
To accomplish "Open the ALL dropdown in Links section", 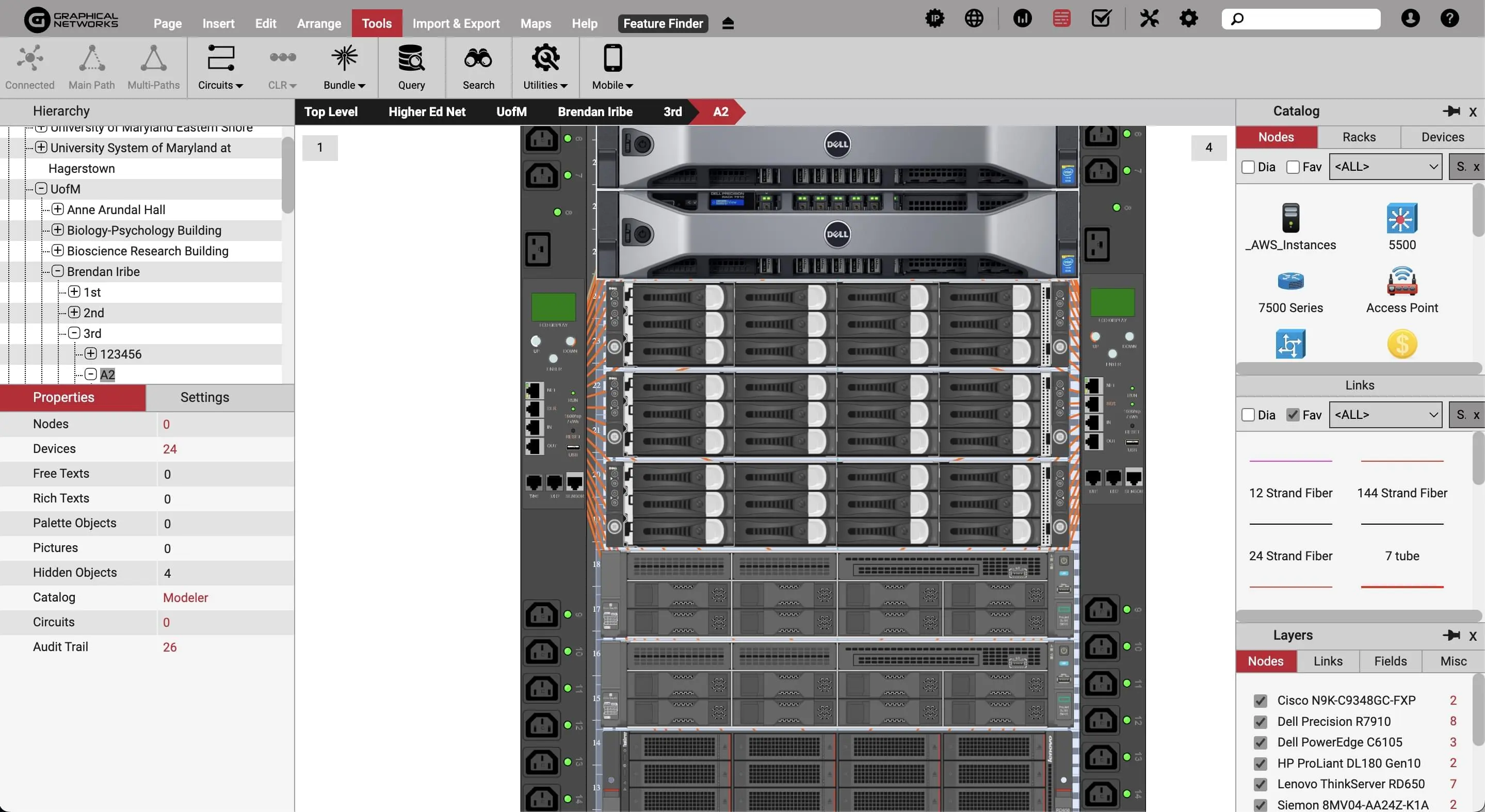I will (x=1385, y=414).
